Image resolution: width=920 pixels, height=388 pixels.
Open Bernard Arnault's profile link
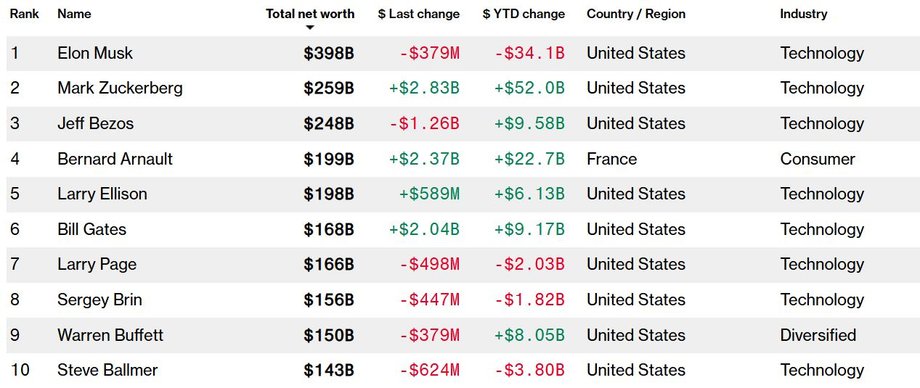point(115,159)
